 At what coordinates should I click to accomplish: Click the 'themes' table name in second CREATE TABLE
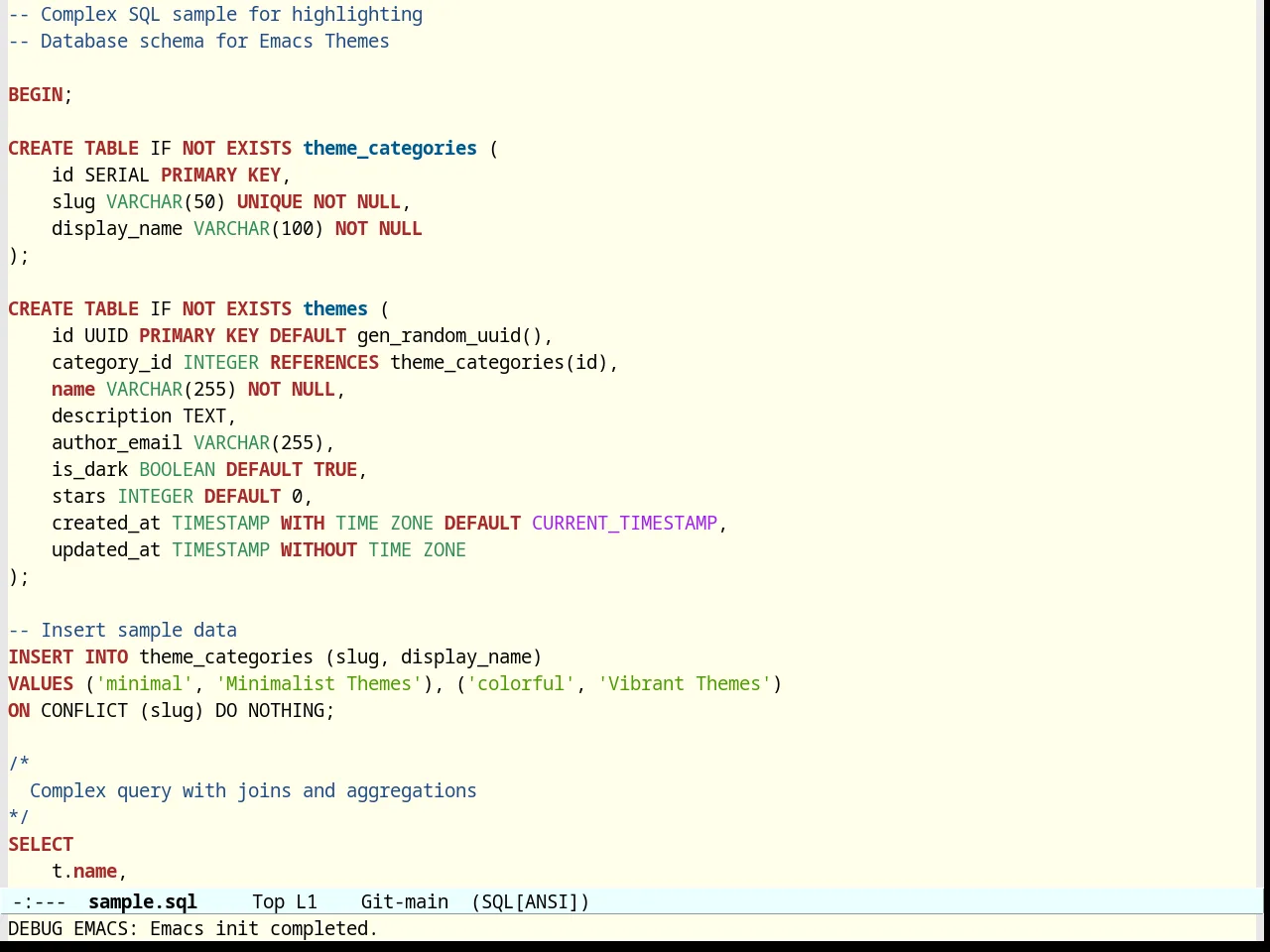(x=335, y=308)
